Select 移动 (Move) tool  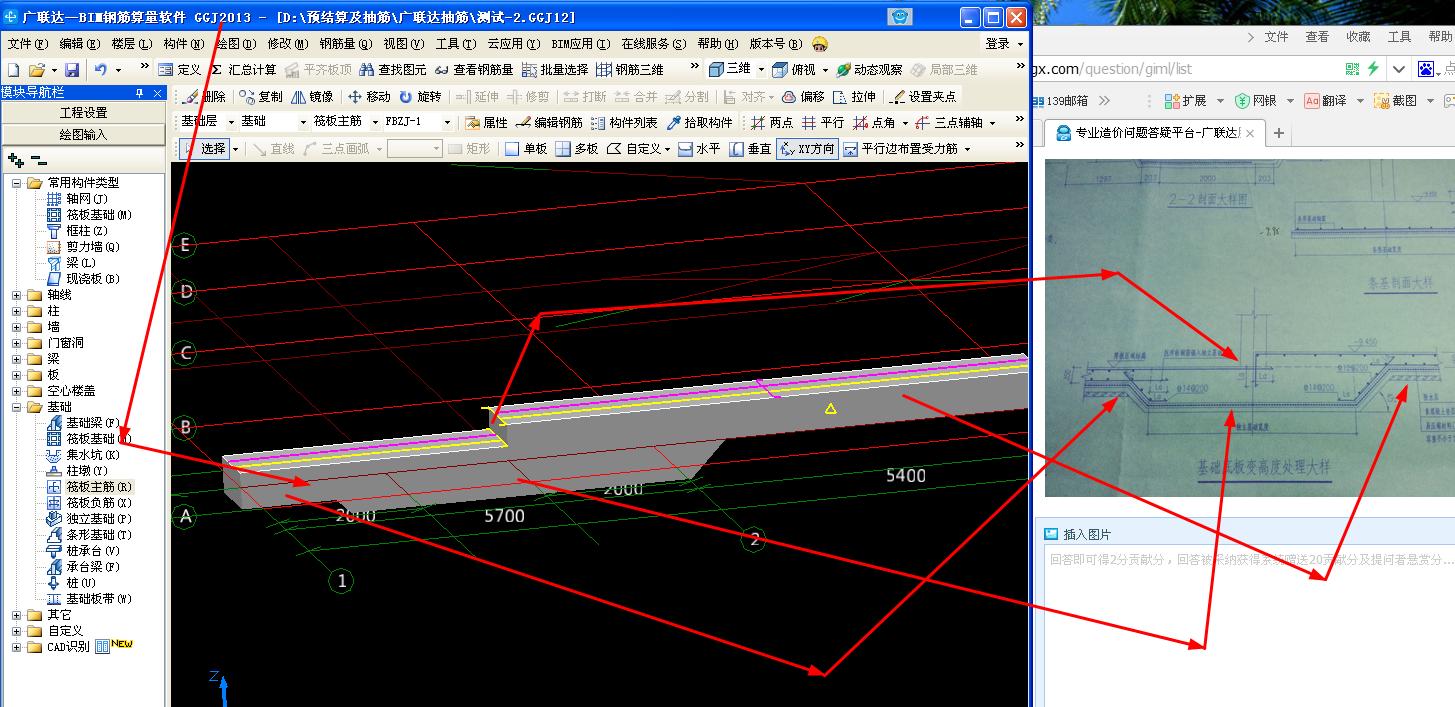[369, 97]
